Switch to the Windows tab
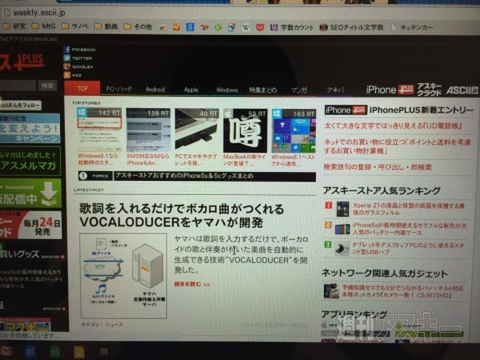Image resolution: width=480 pixels, height=360 pixels. pos(227,90)
